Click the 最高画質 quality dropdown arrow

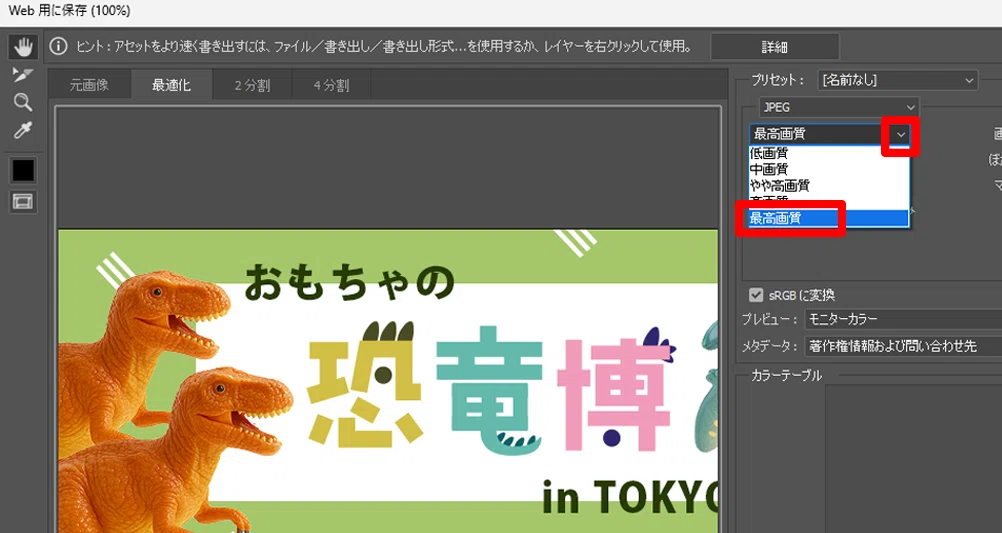click(x=900, y=135)
